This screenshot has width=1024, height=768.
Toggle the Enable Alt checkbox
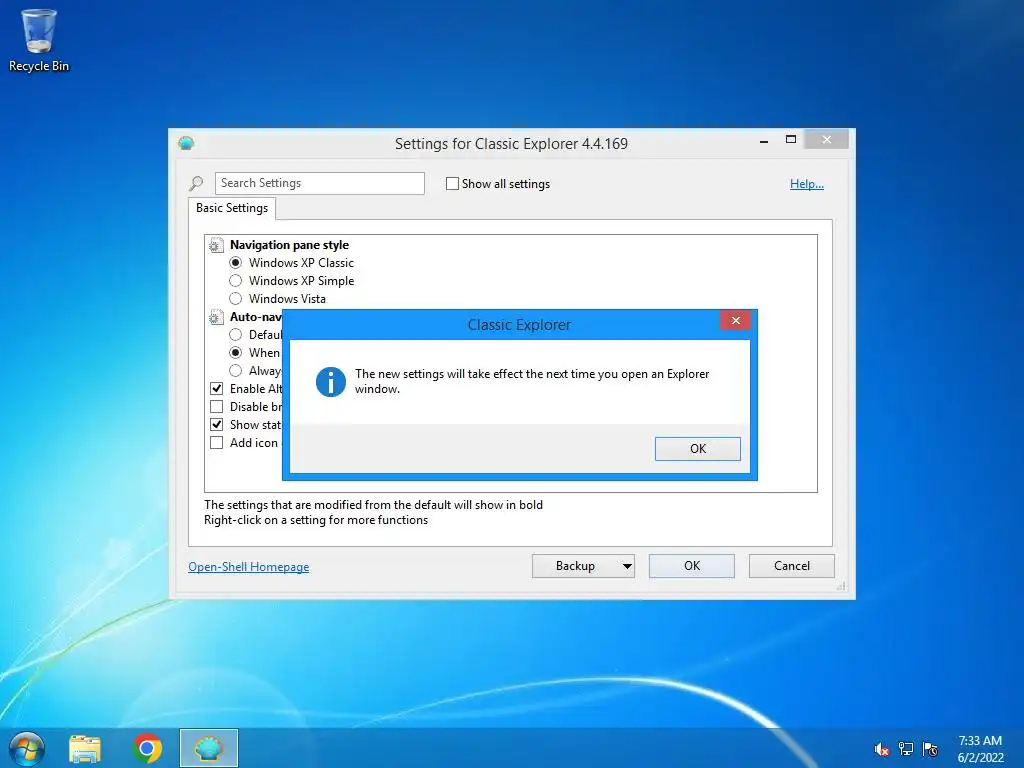[217, 389]
